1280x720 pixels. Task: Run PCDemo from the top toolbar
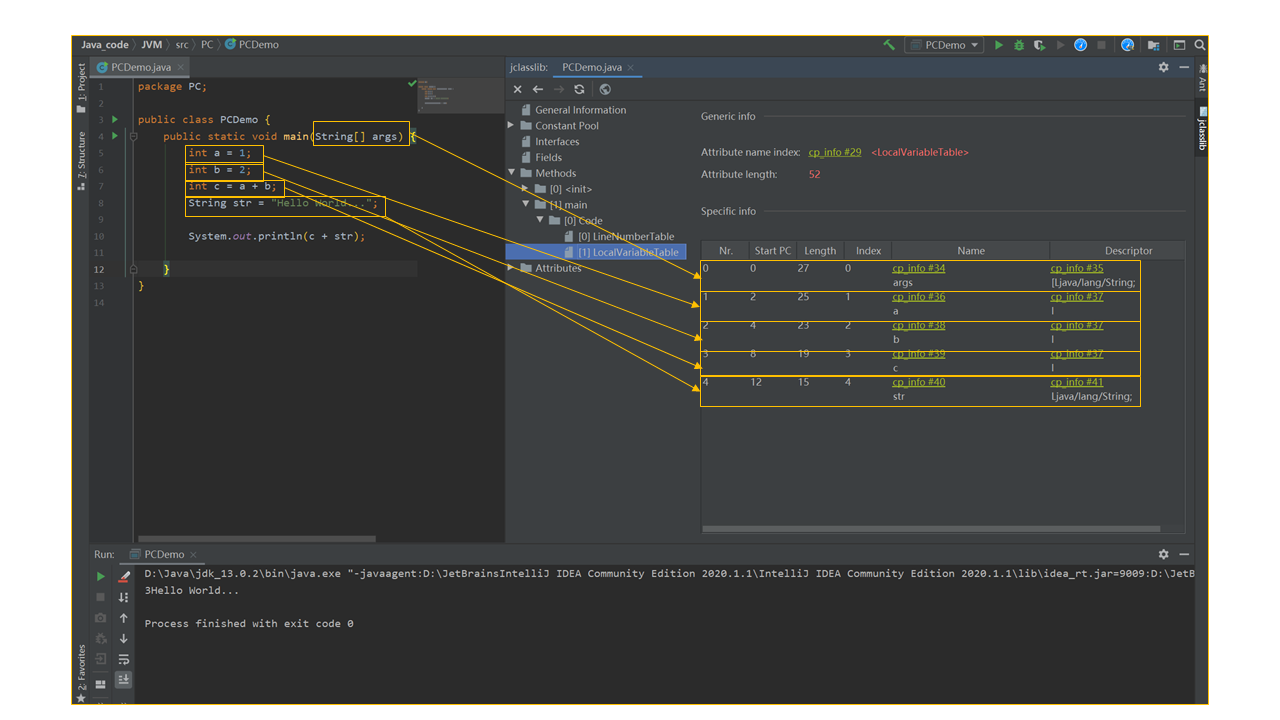[998, 45]
